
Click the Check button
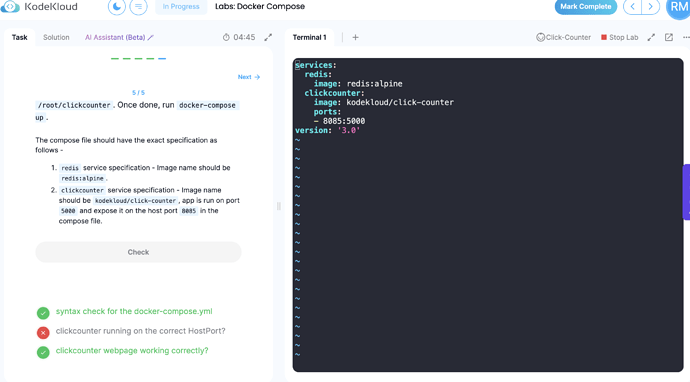(x=138, y=252)
